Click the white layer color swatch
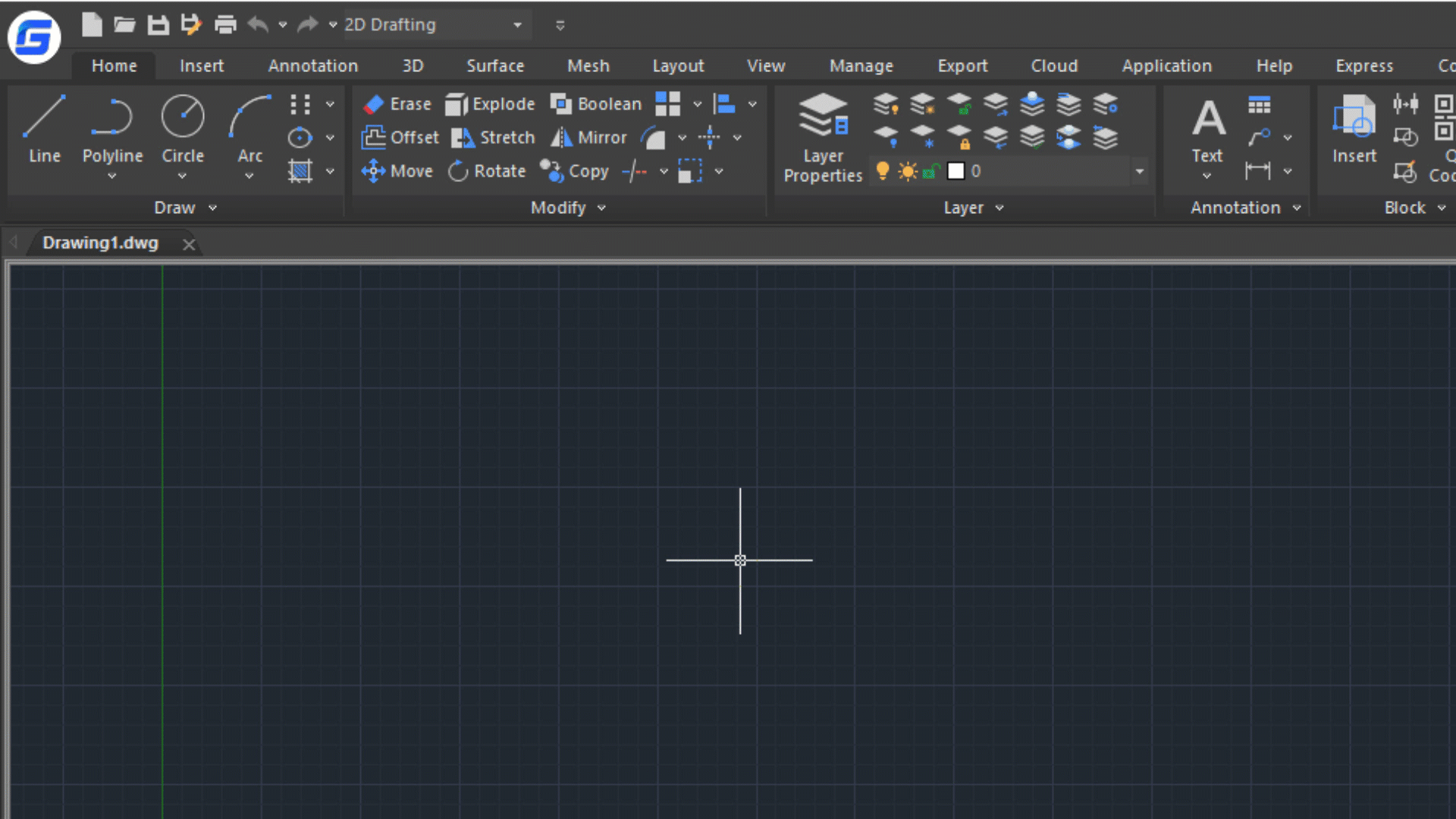The width and height of the screenshot is (1456, 819). click(956, 171)
